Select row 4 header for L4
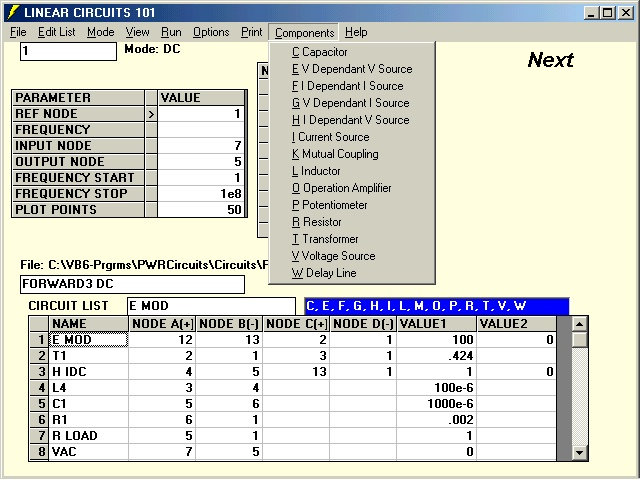Viewport: 640px width, 480px height. [x=38, y=388]
